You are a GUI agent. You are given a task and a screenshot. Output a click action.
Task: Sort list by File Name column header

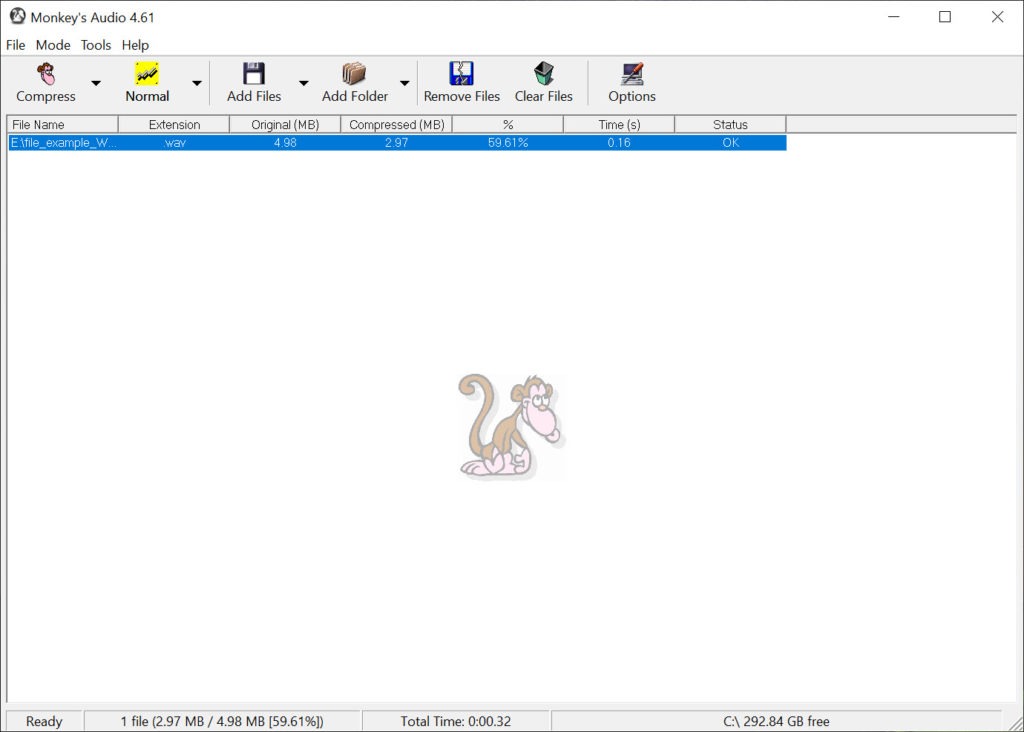(63, 124)
